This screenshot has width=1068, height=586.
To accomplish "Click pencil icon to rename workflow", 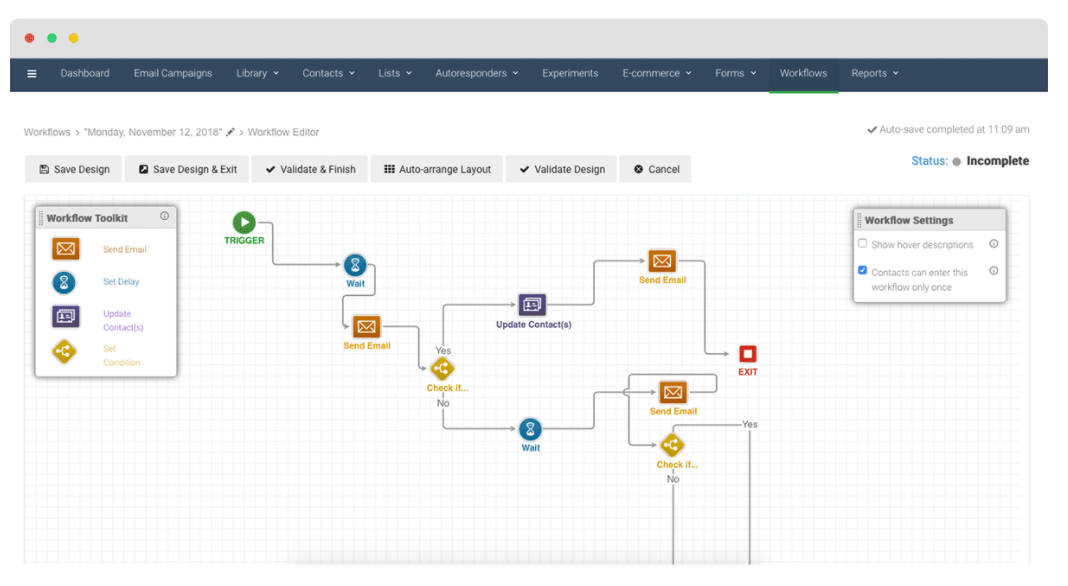I will (x=231, y=131).
